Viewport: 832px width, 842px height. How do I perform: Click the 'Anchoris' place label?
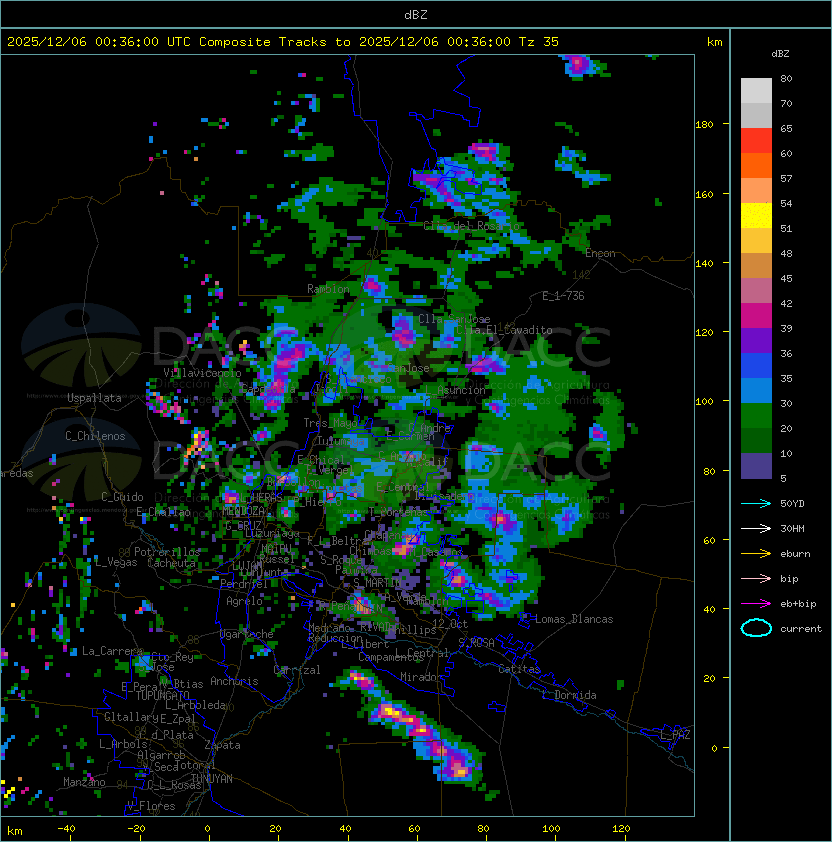234,681
